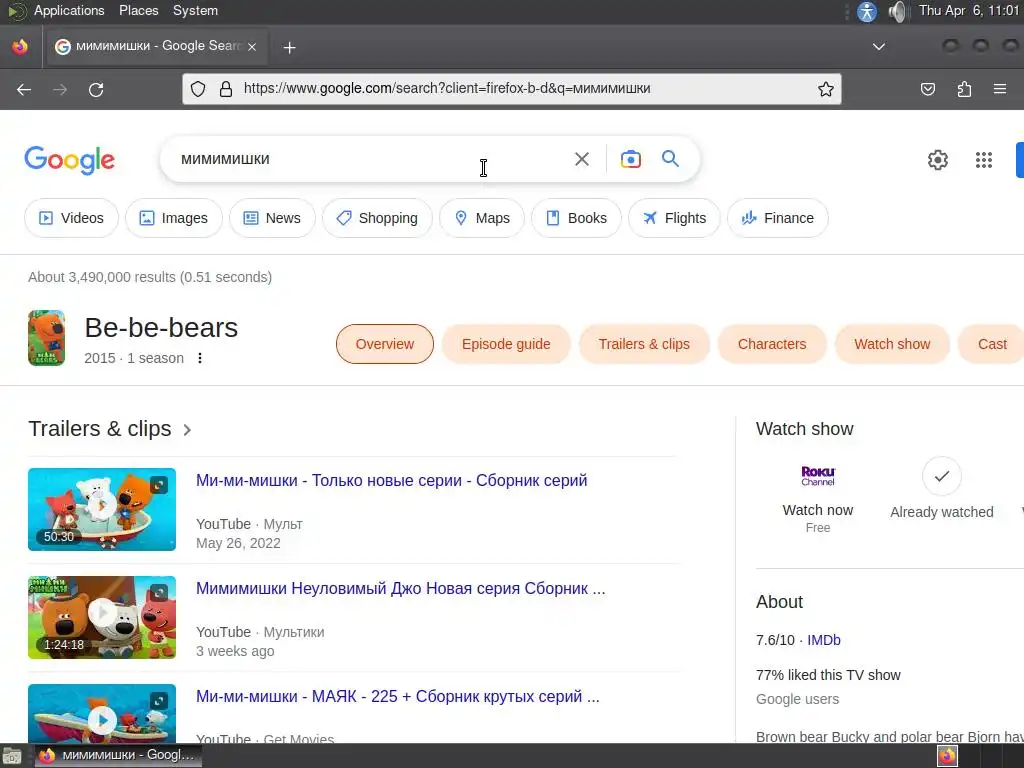Select the Trailers & clips chip
1024x768 pixels.
[644, 344]
